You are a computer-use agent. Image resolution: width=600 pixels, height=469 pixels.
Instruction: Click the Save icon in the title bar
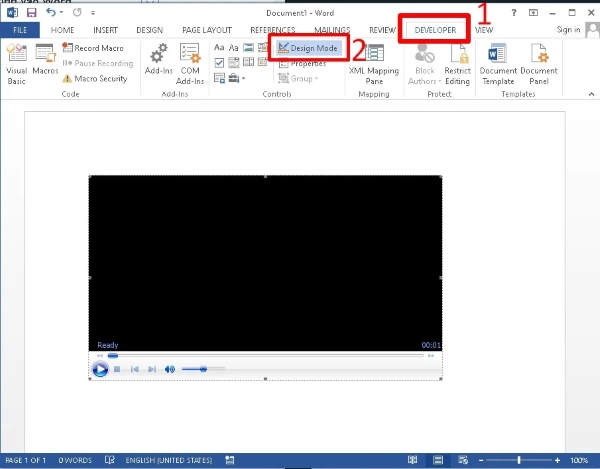pyautogui.click(x=31, y=11)
